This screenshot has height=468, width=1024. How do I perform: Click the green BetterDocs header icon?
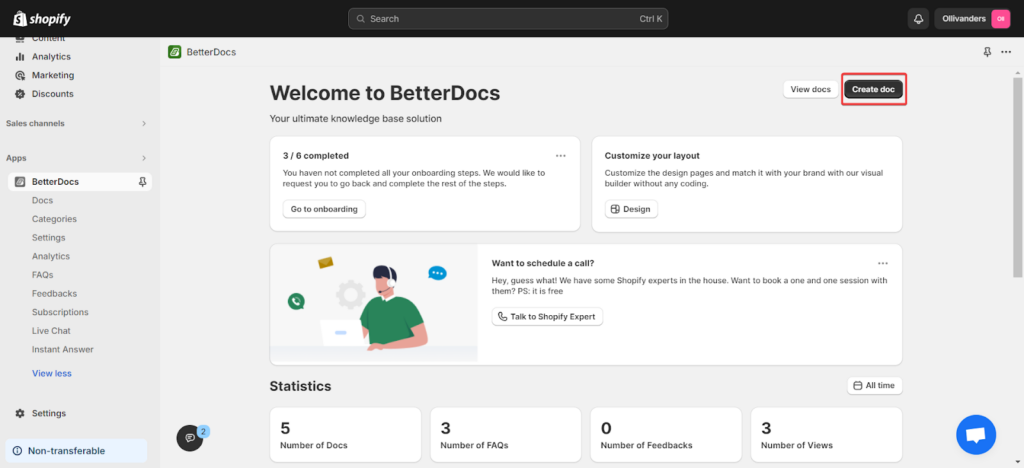point(174,52)
